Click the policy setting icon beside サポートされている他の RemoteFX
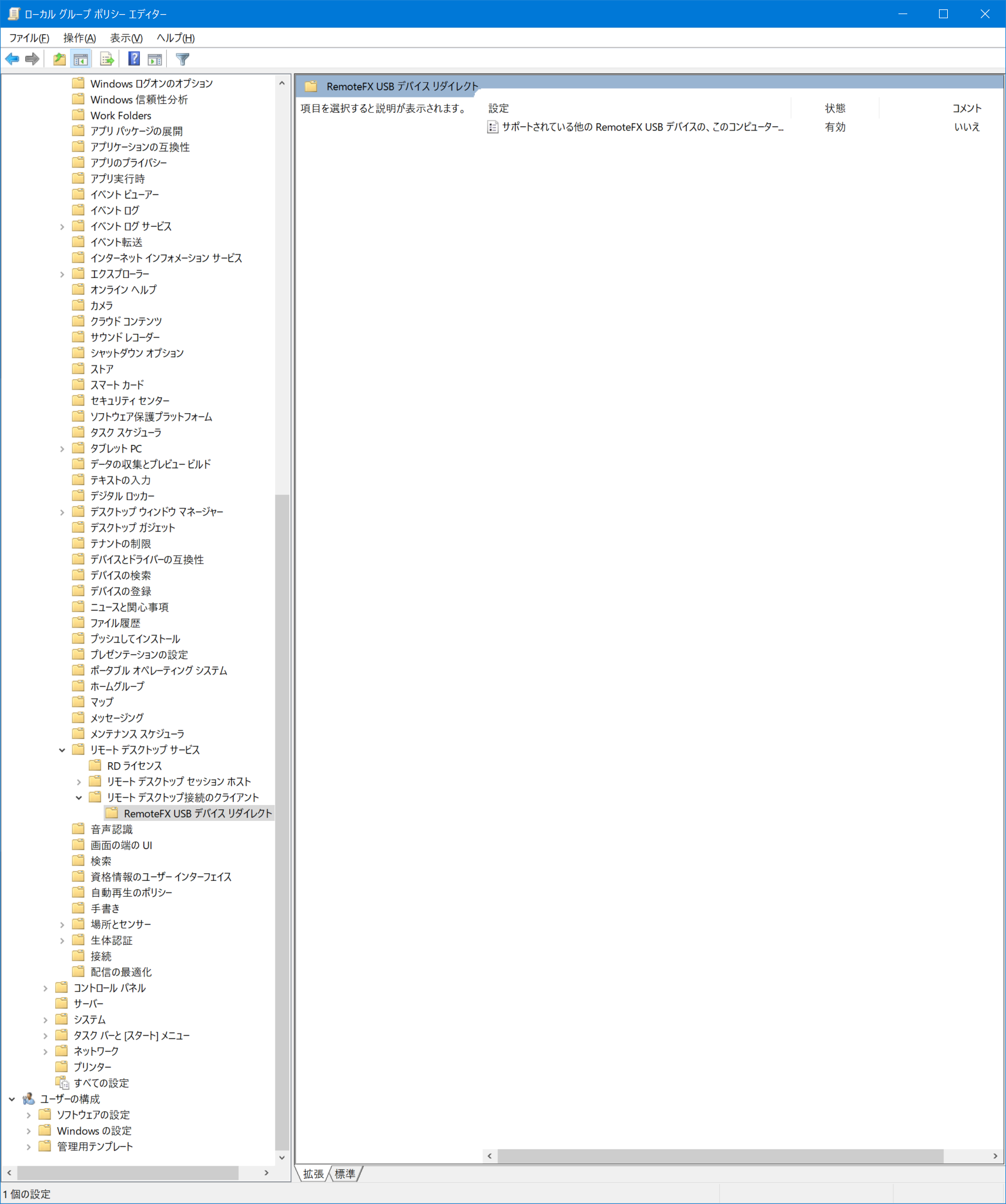The image size is (1006, 1204). [x=492, y=127]
